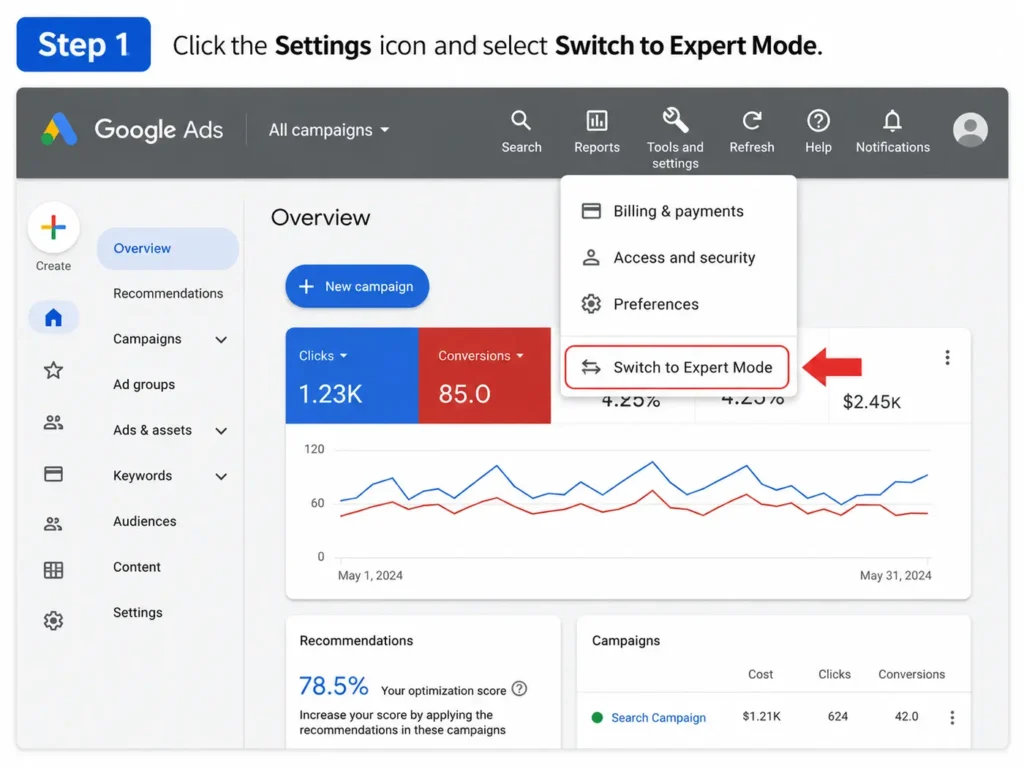This screenshot has width=1024, height=768.
Task: Open the Help icon
Action: tap(818, 121)
